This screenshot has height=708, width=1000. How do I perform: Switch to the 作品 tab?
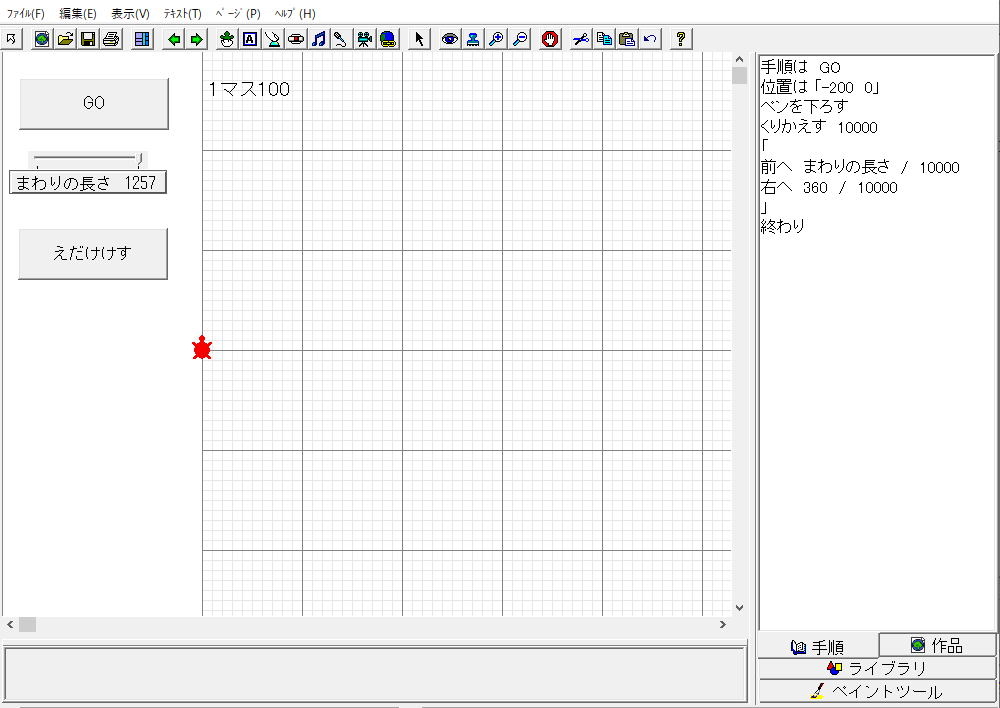tap(937, 646)
